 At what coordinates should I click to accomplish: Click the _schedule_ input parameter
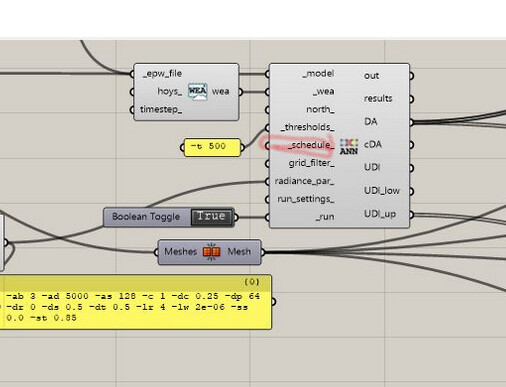point(311,145)
